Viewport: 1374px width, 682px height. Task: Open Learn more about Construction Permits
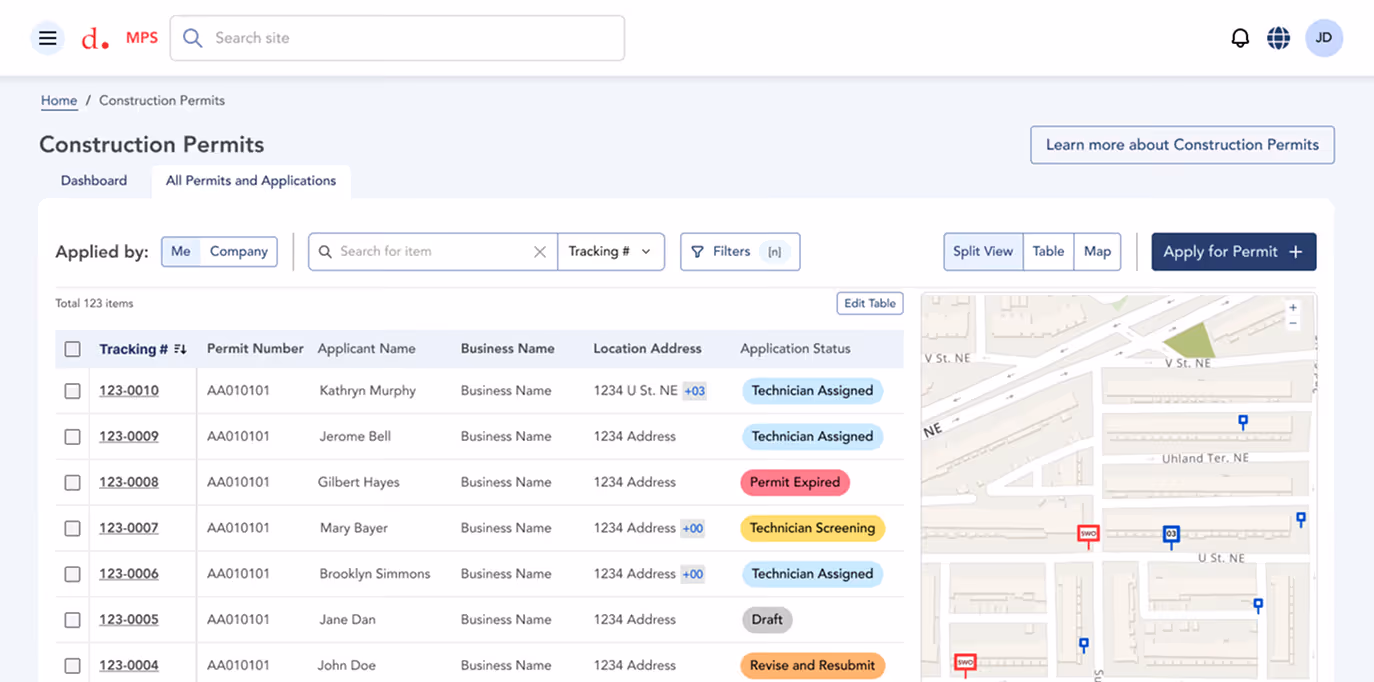[x=1182, y=144]
